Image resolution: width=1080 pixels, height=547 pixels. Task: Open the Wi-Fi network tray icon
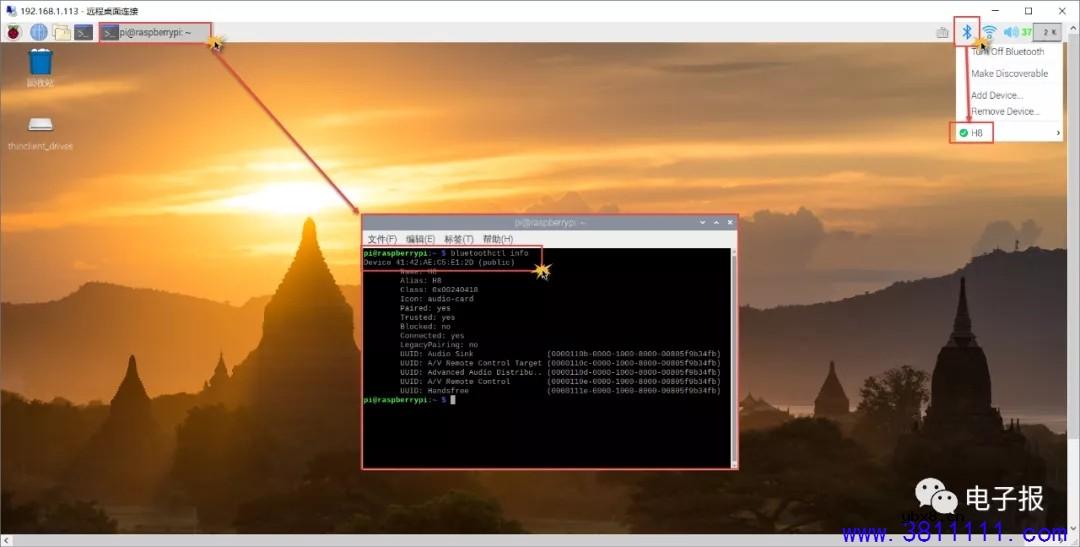tap(989, 32)
